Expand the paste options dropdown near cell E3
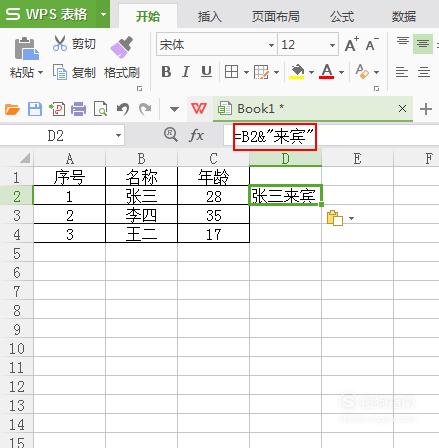Screen dimensions: 439x448 click(x=351, y=218)
